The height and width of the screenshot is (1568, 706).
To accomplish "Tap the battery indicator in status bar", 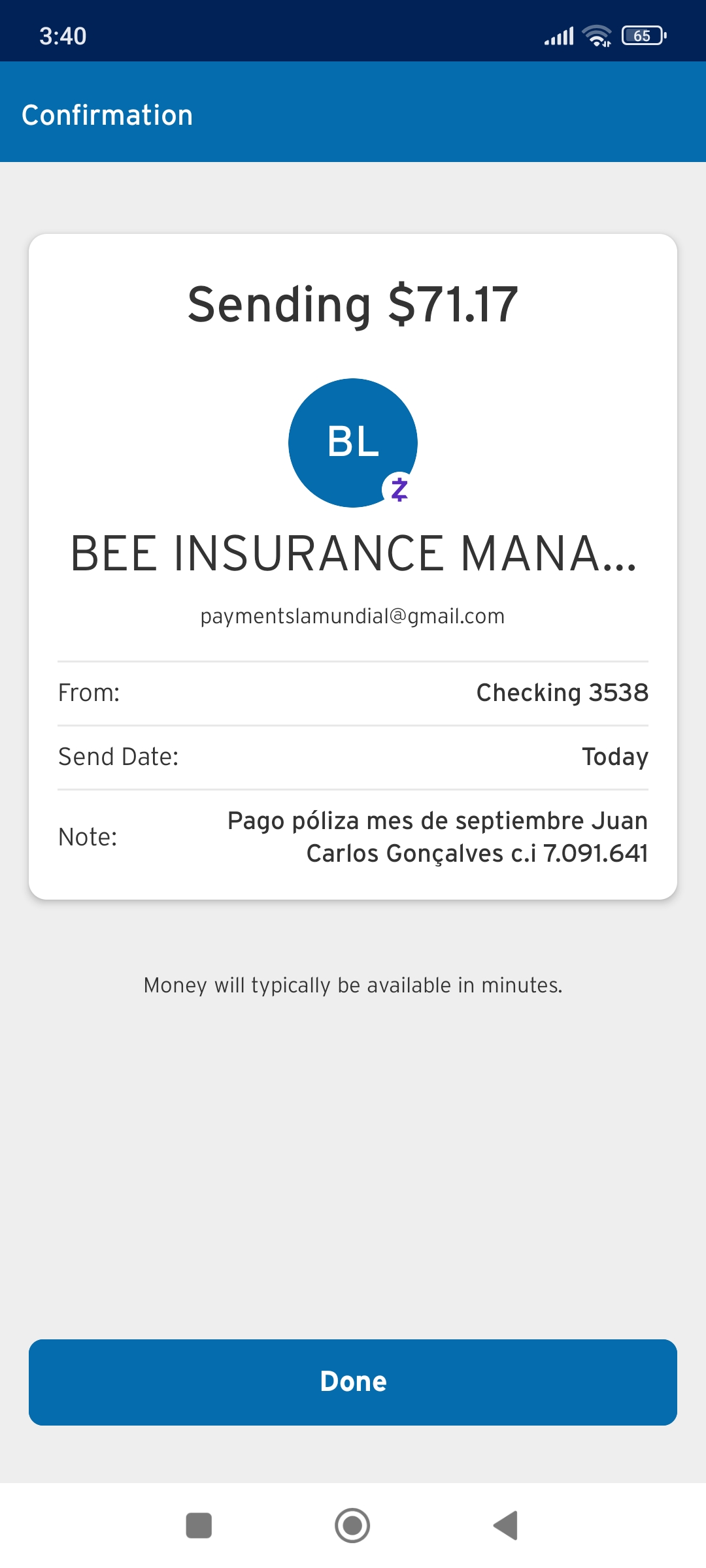I will point(644,35).
